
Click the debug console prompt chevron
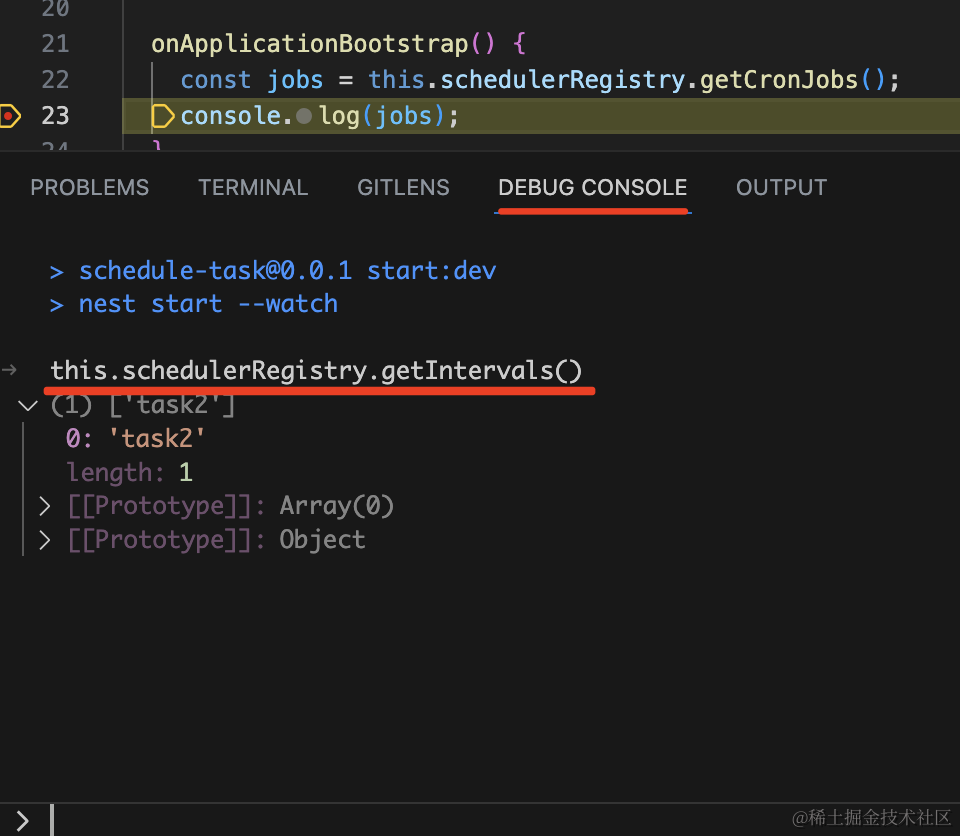coord(22,821)
